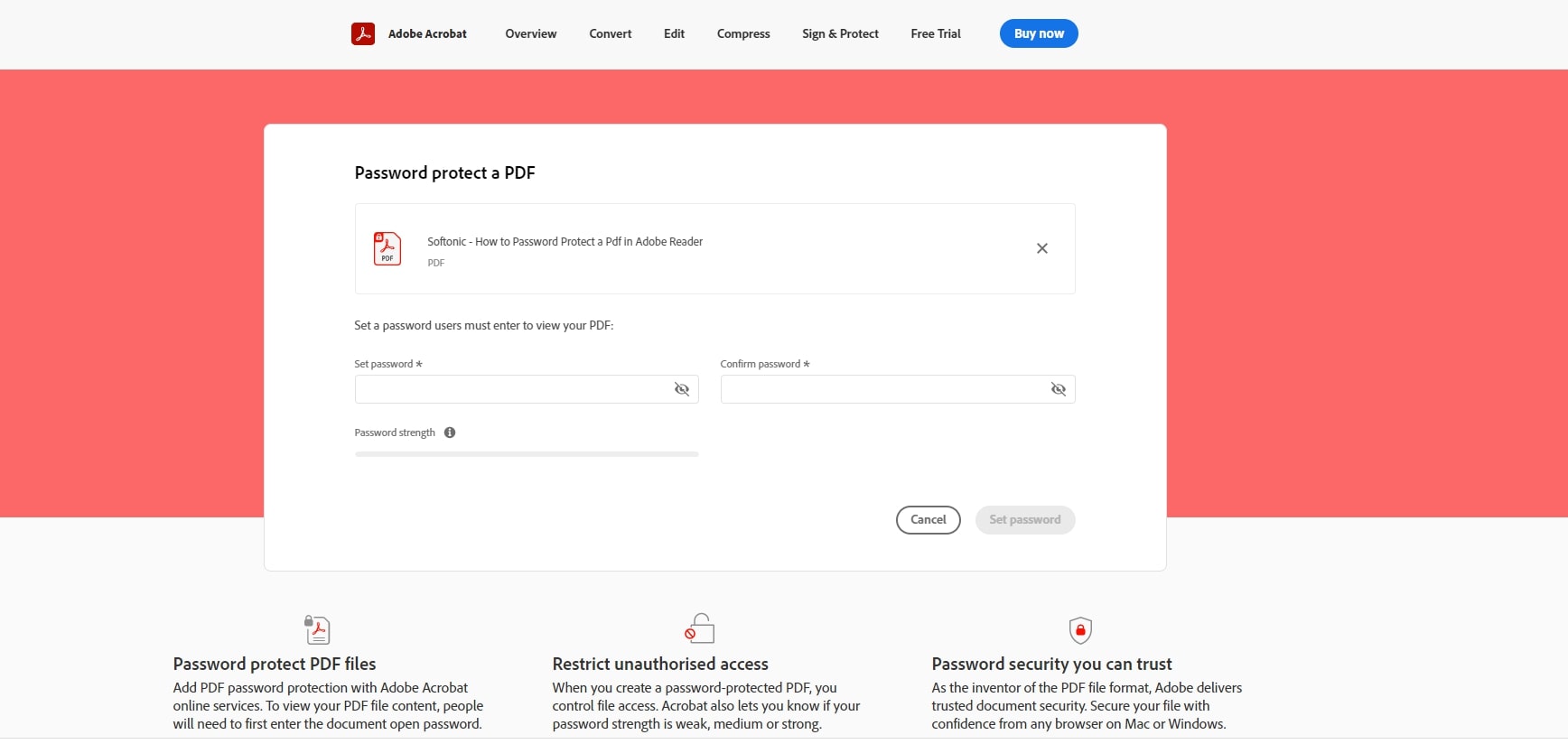Show characters in Confirm password field

pyautogui.click(x=1059, y=389)
